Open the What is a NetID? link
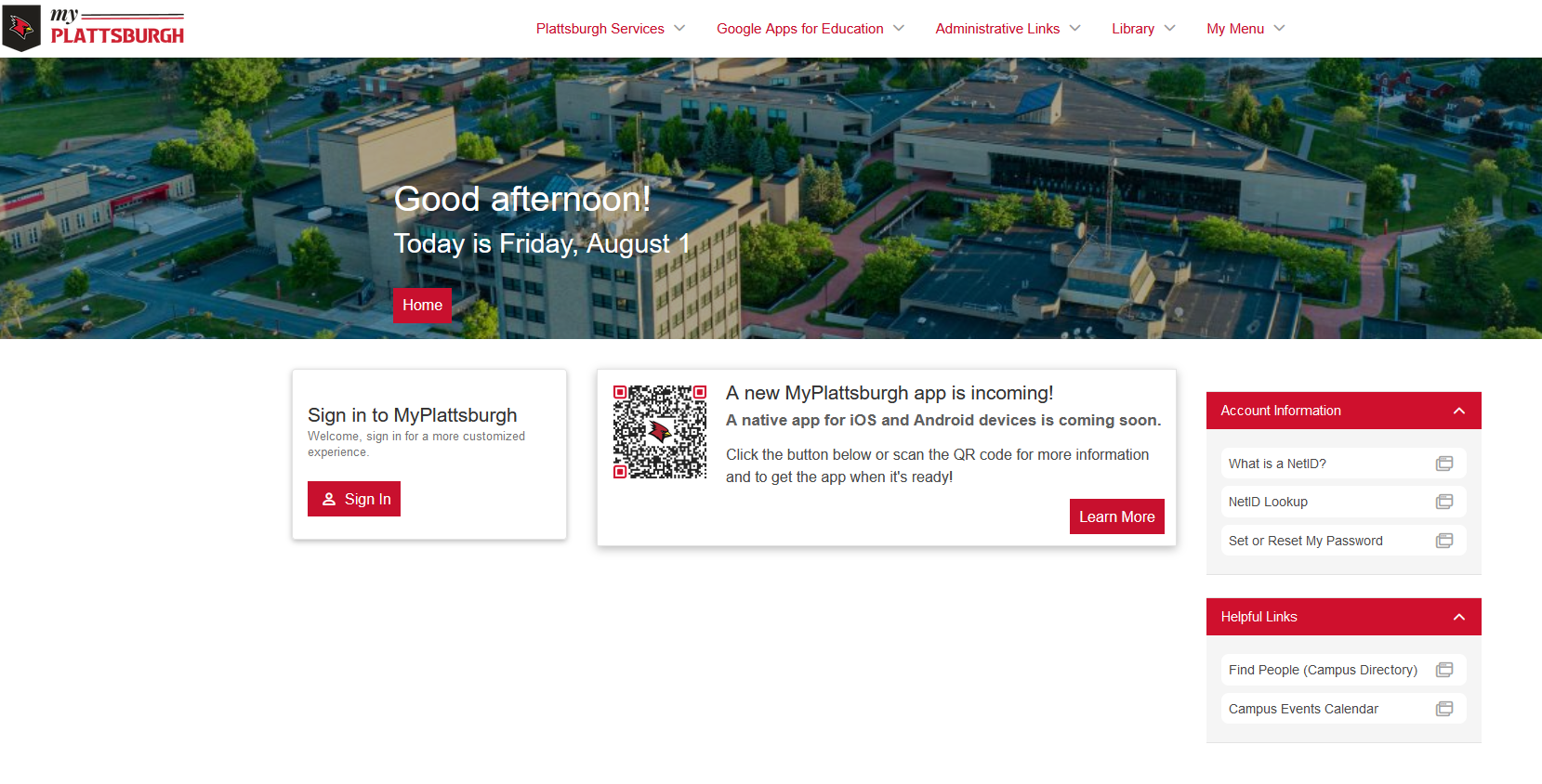The width and height of the screenshot is (1542, 784). tap(1344, 464)
